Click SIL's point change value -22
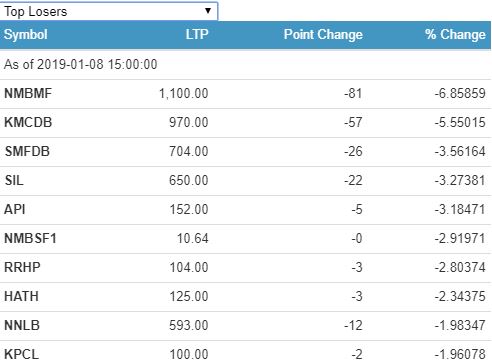Image resolution: width=492 pixels, height=364 pixels. click(x=353, y=180)
